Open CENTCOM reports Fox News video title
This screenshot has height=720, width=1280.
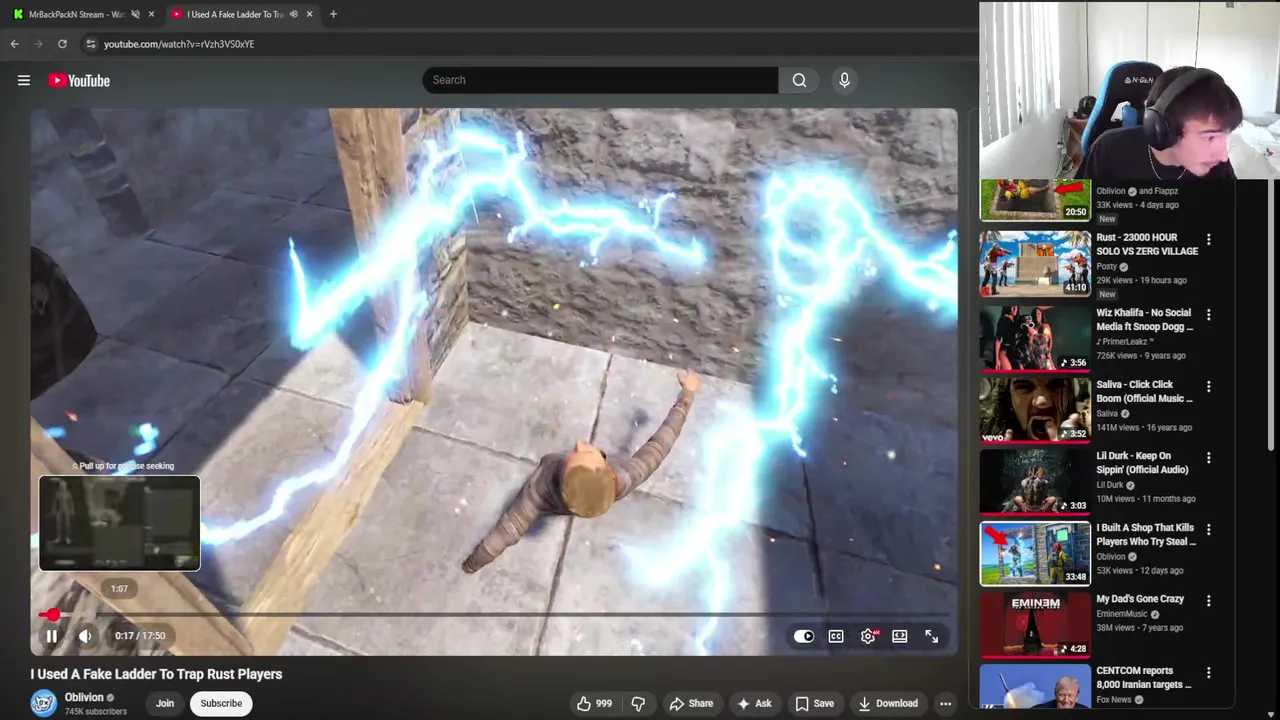pos(1144,677)
